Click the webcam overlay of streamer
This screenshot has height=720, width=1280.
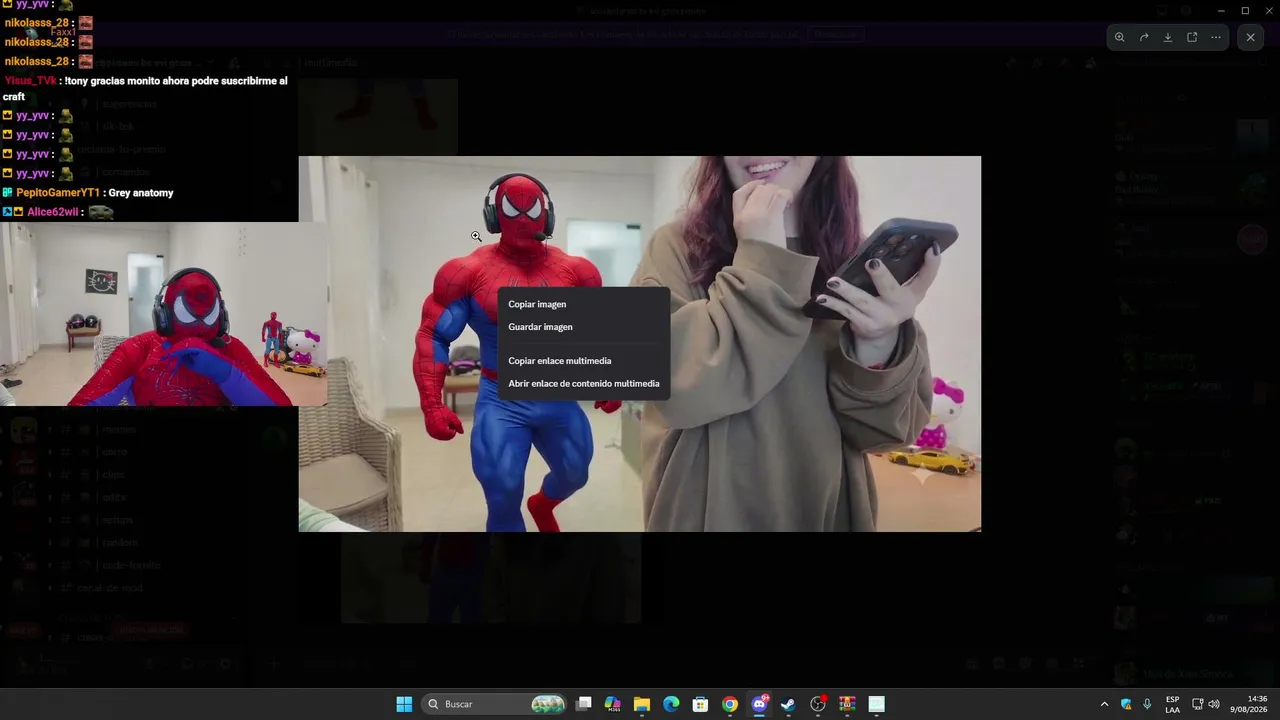(163, 314)
